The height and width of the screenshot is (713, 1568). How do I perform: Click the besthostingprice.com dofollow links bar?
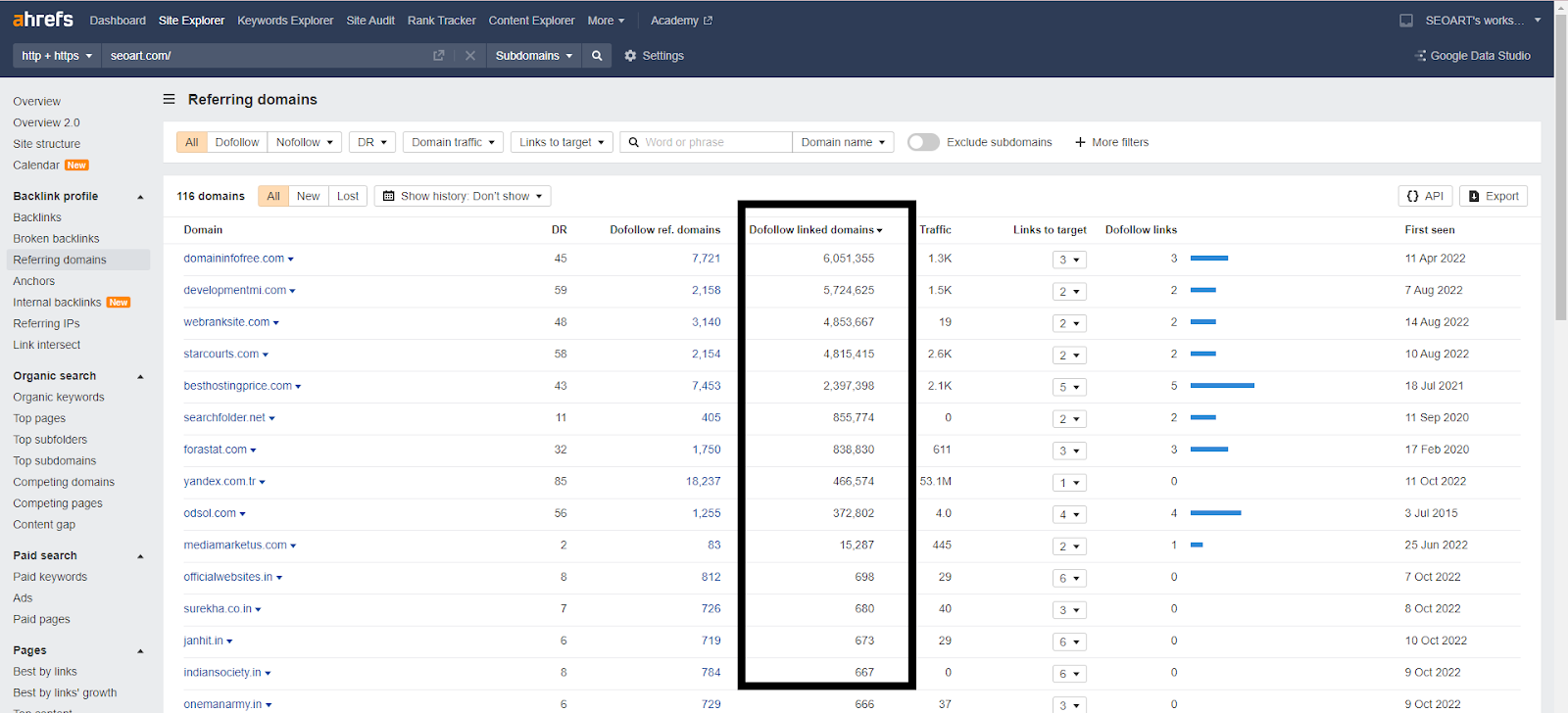[x=1222, y=386]
